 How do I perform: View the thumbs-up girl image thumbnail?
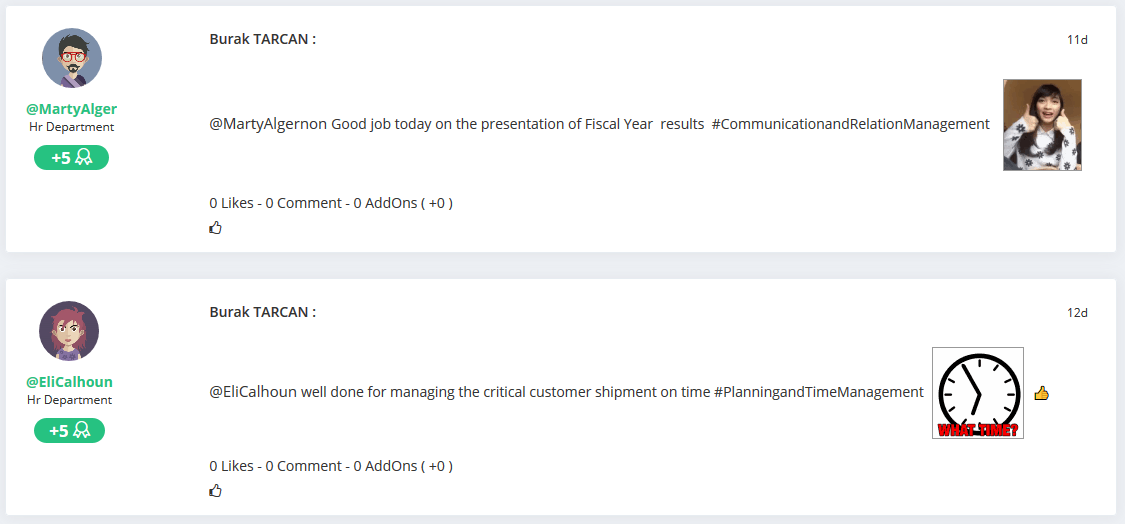[1042, 125]
